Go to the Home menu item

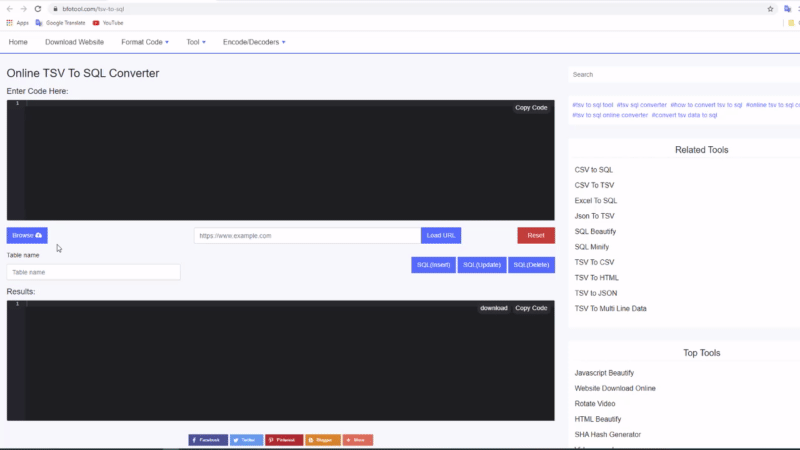18,42
